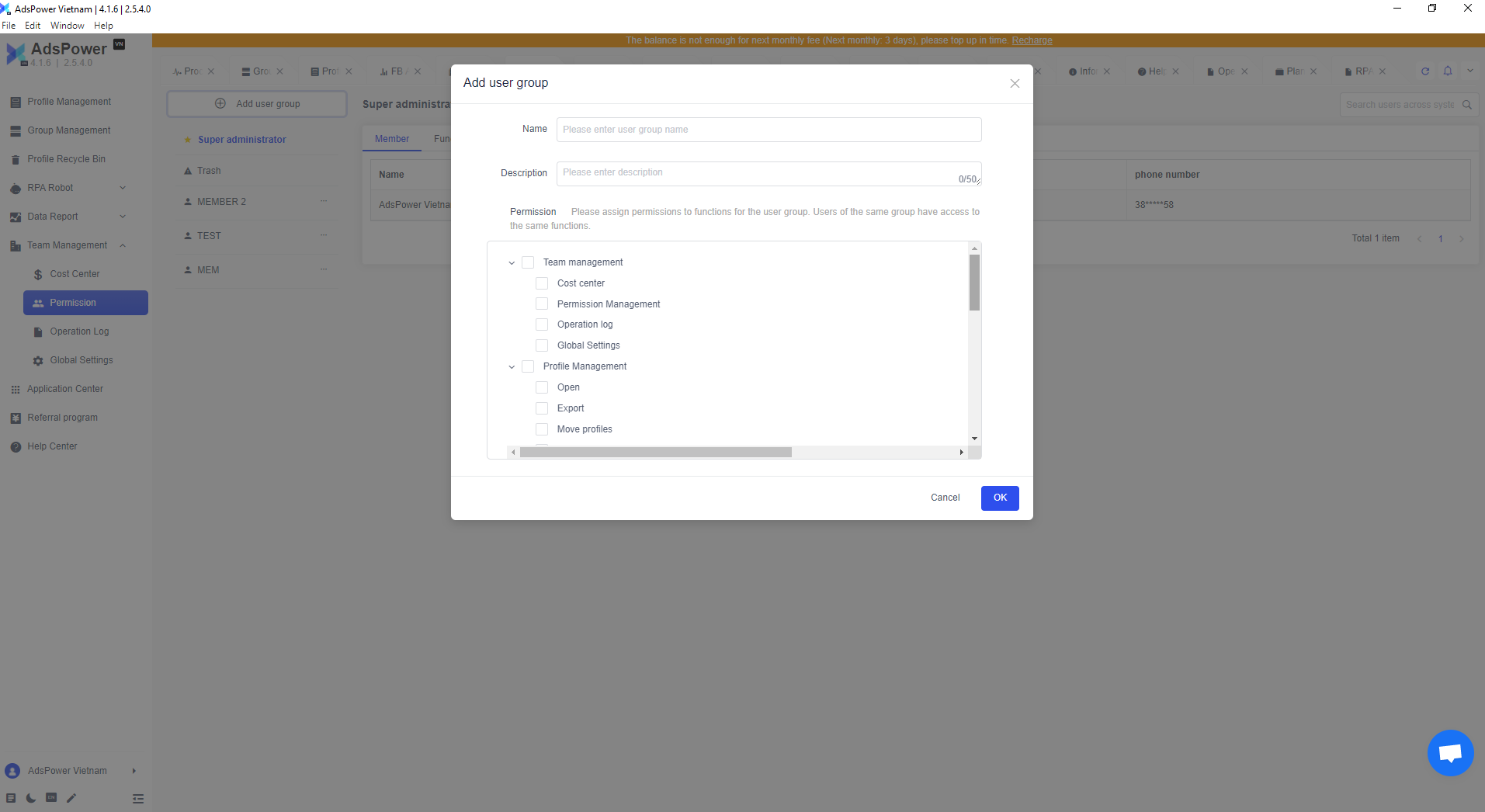The height and width of the screenshot is (812, 1485).
Task: Tick the Operation log checkbox
Action: click(542, 324)
